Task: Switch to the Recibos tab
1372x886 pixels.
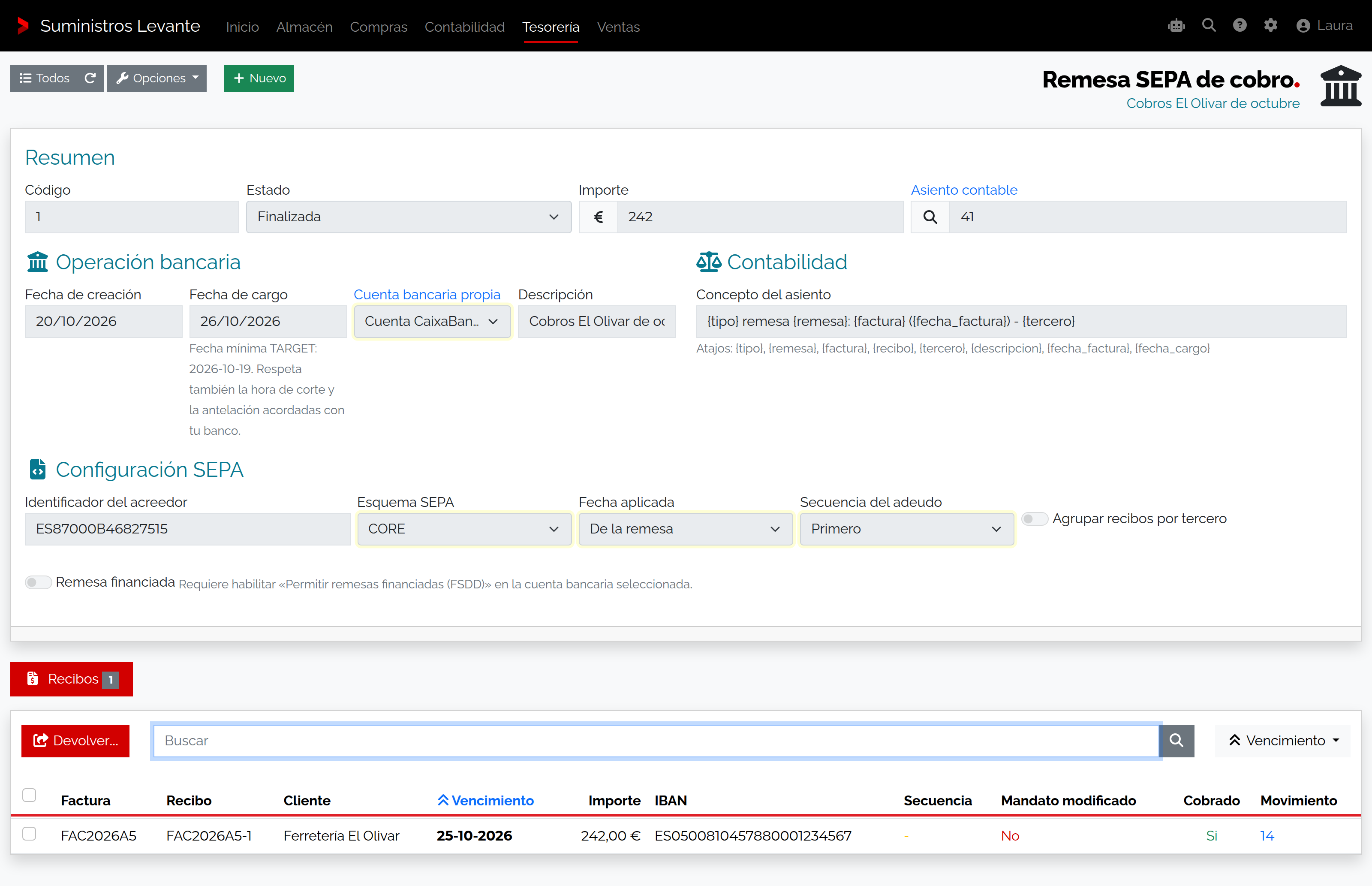Action: point(72,679)
